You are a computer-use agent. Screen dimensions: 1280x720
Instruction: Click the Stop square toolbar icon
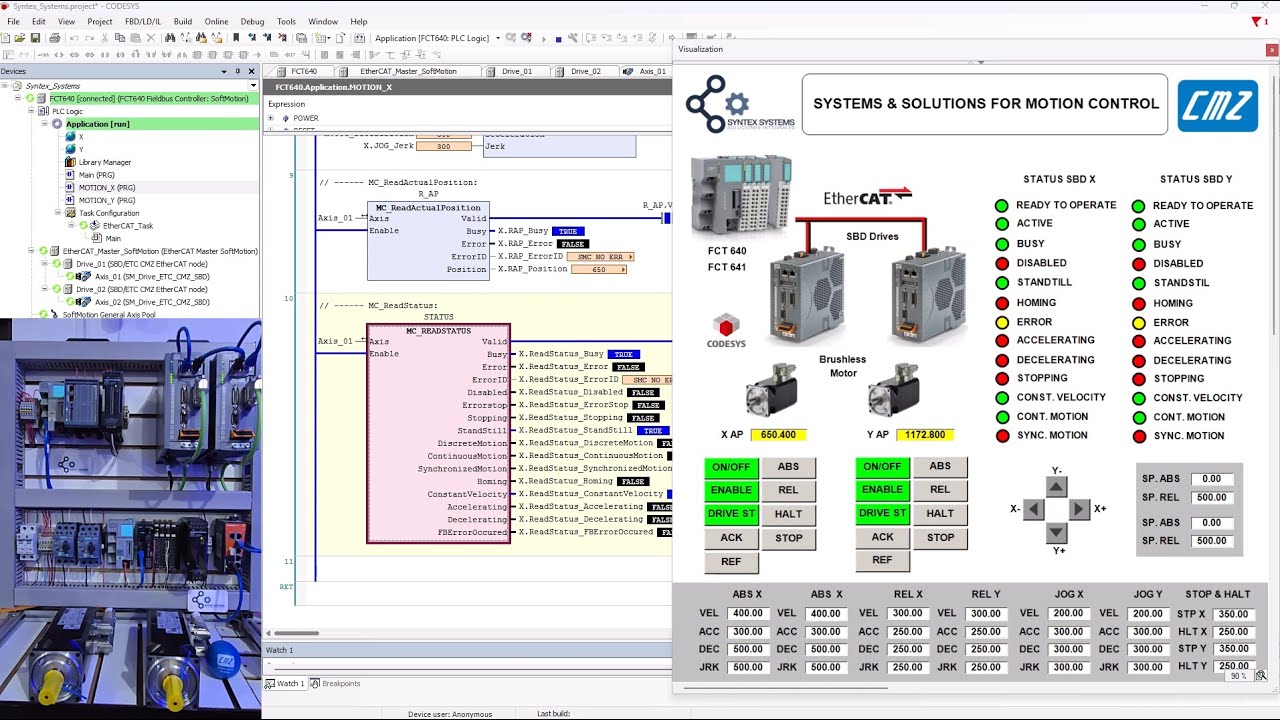click(x=558, y=38)
